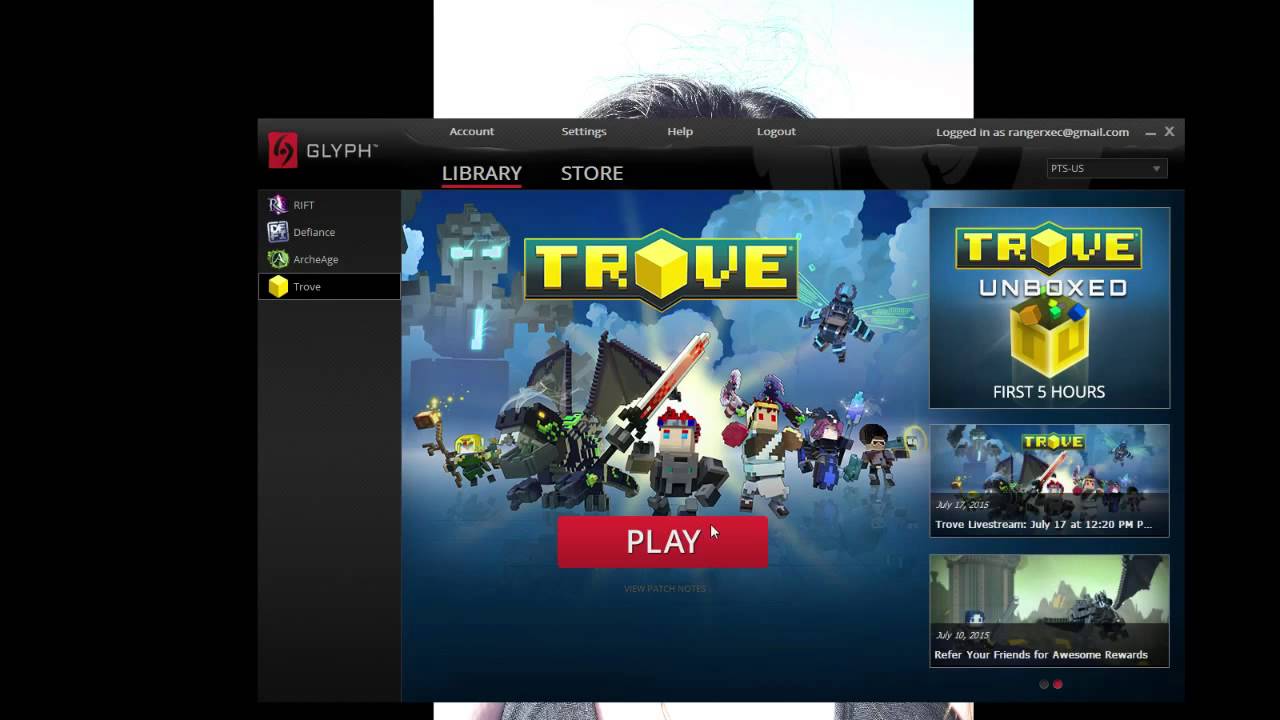Select the Defiance game icon
Viewport: 1280px width, 720px height.
278,232
